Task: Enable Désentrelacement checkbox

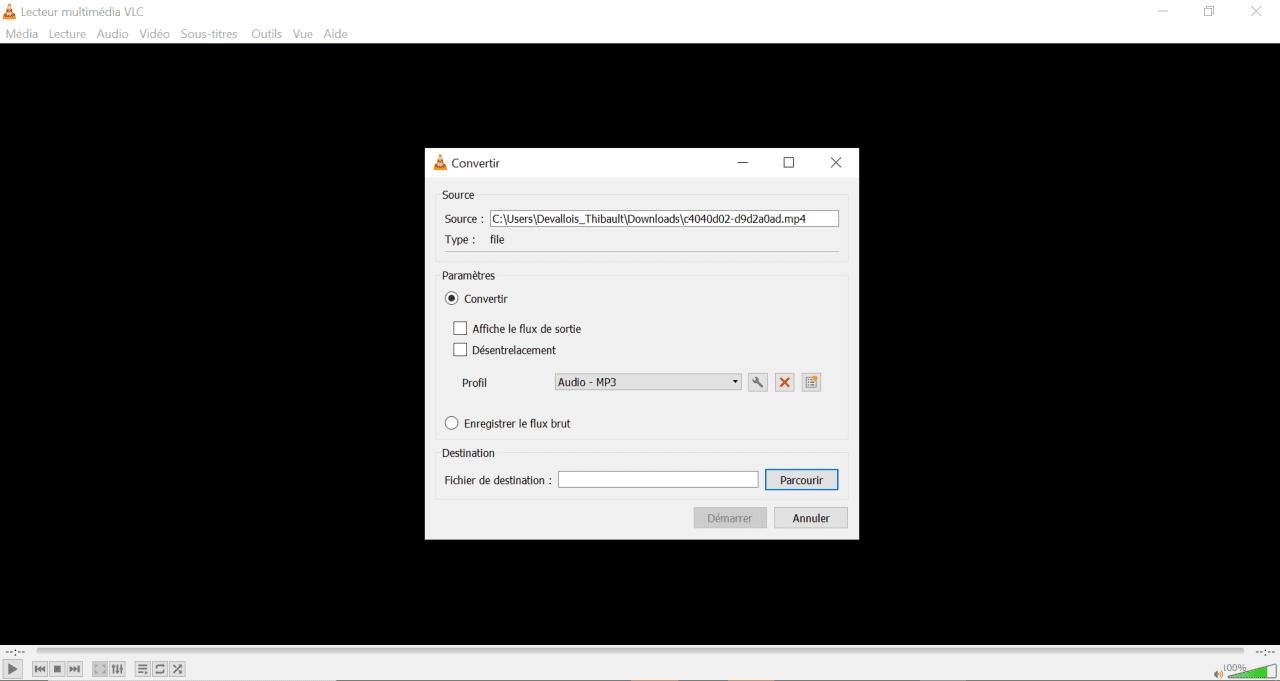Action: (x=460, y=350)
